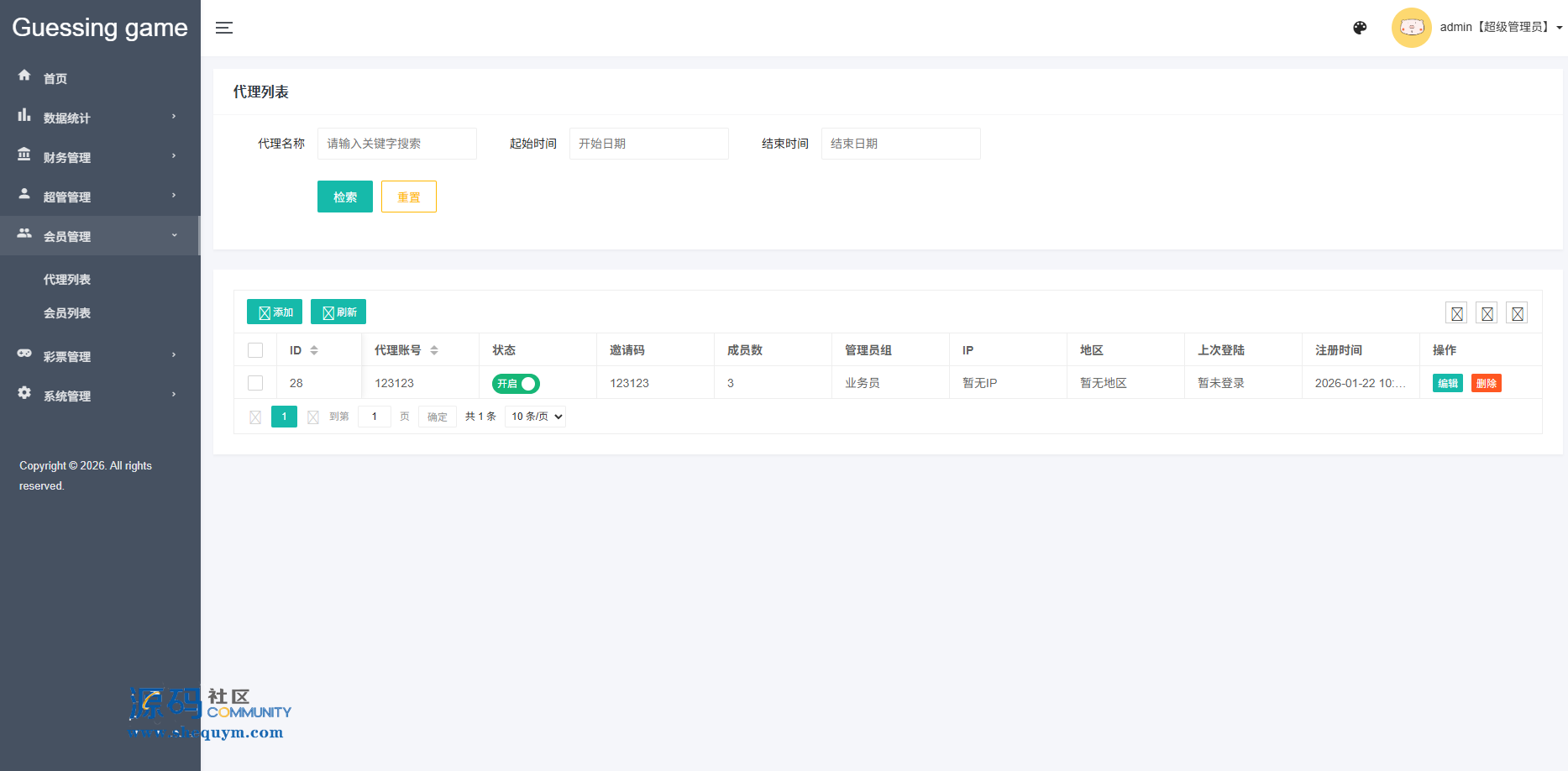Open the theme color palette icon
The height and width of the screenshot is (771, 1568).
point(1360,28)
